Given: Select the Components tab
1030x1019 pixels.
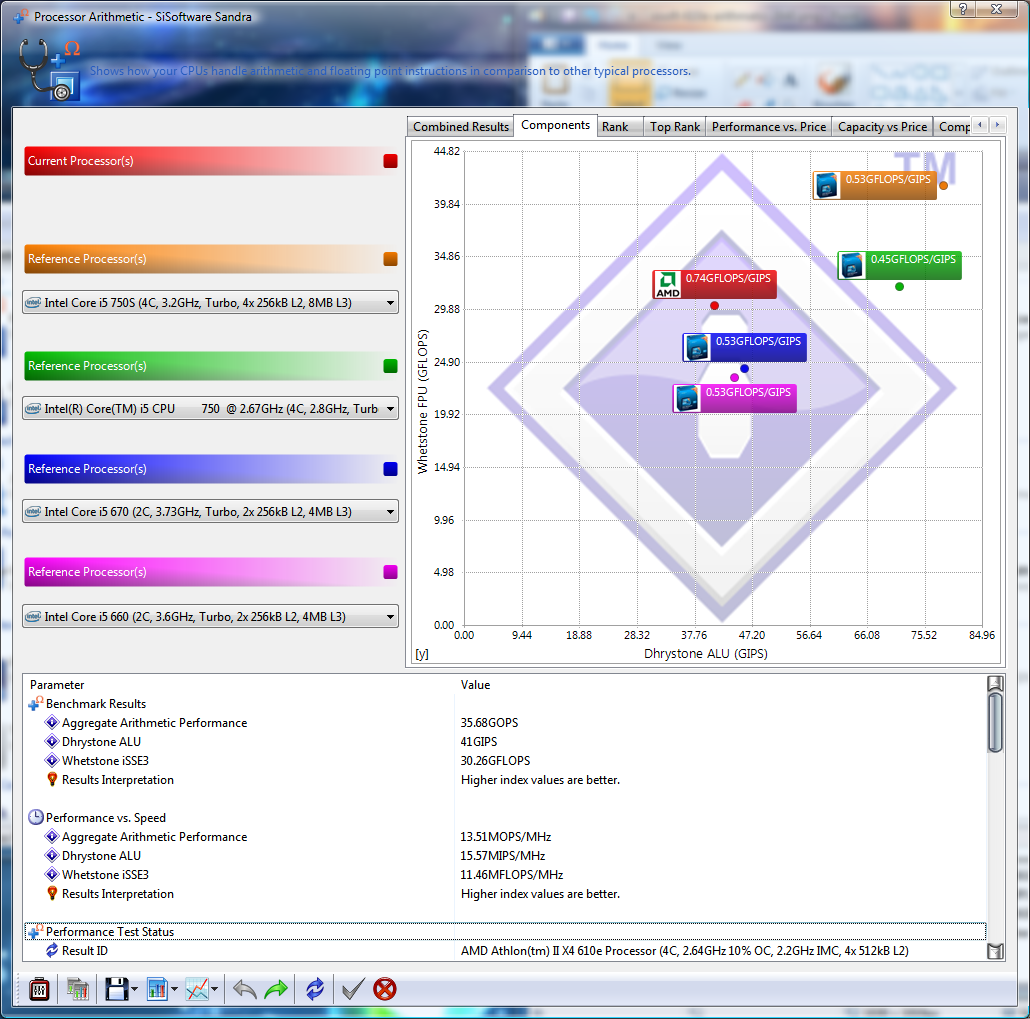Looking at the screenshot, I should tap(555, 125).
